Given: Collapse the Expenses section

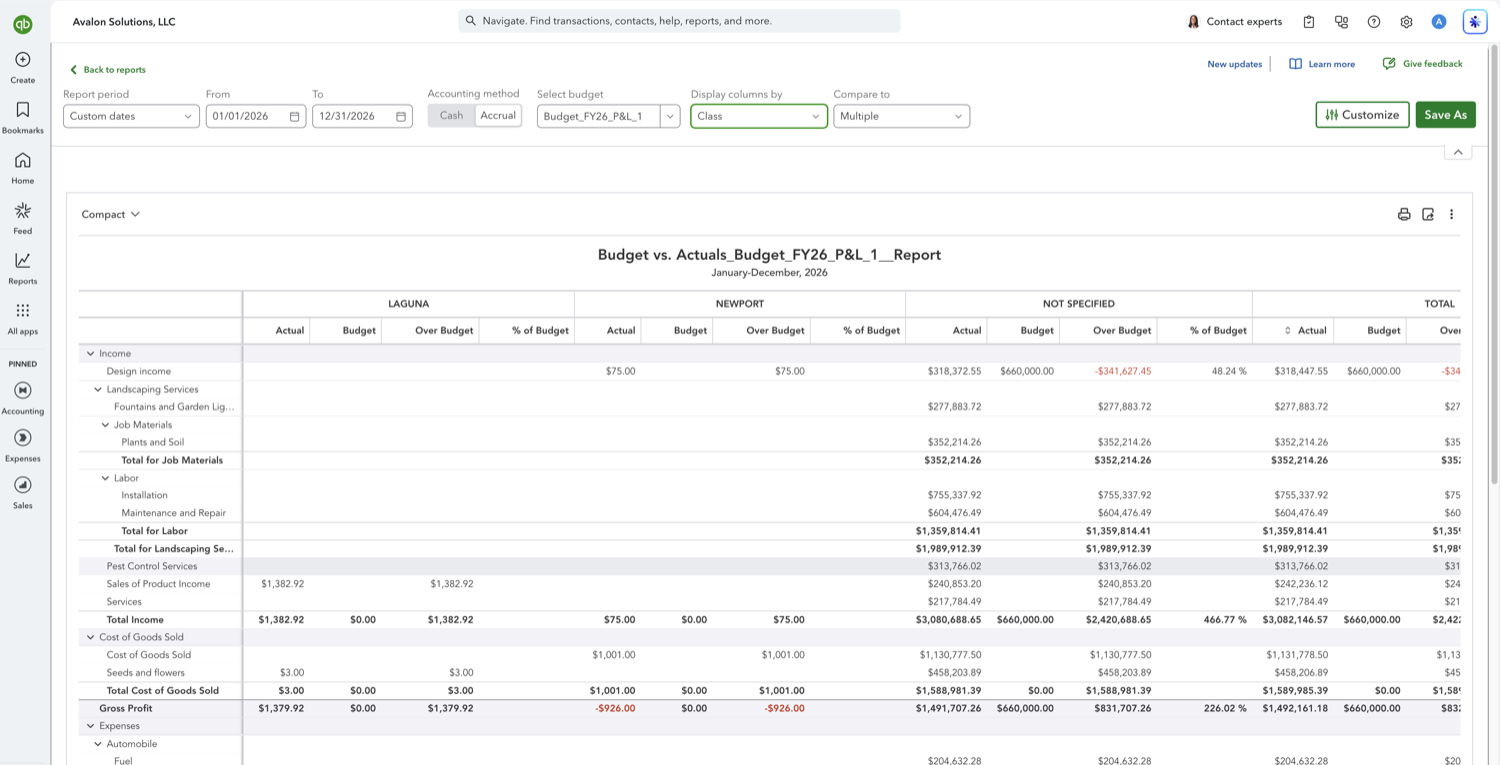Looking at the screenshot, I should [x=90, y=726].
